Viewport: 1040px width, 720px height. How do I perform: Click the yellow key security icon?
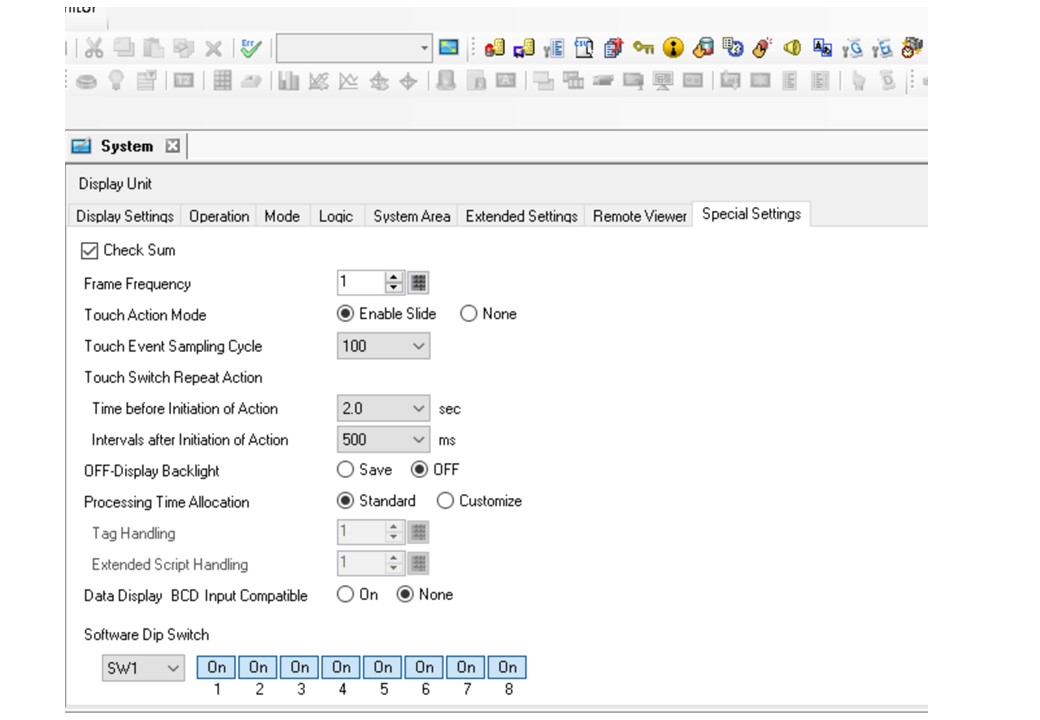(644, 48)
